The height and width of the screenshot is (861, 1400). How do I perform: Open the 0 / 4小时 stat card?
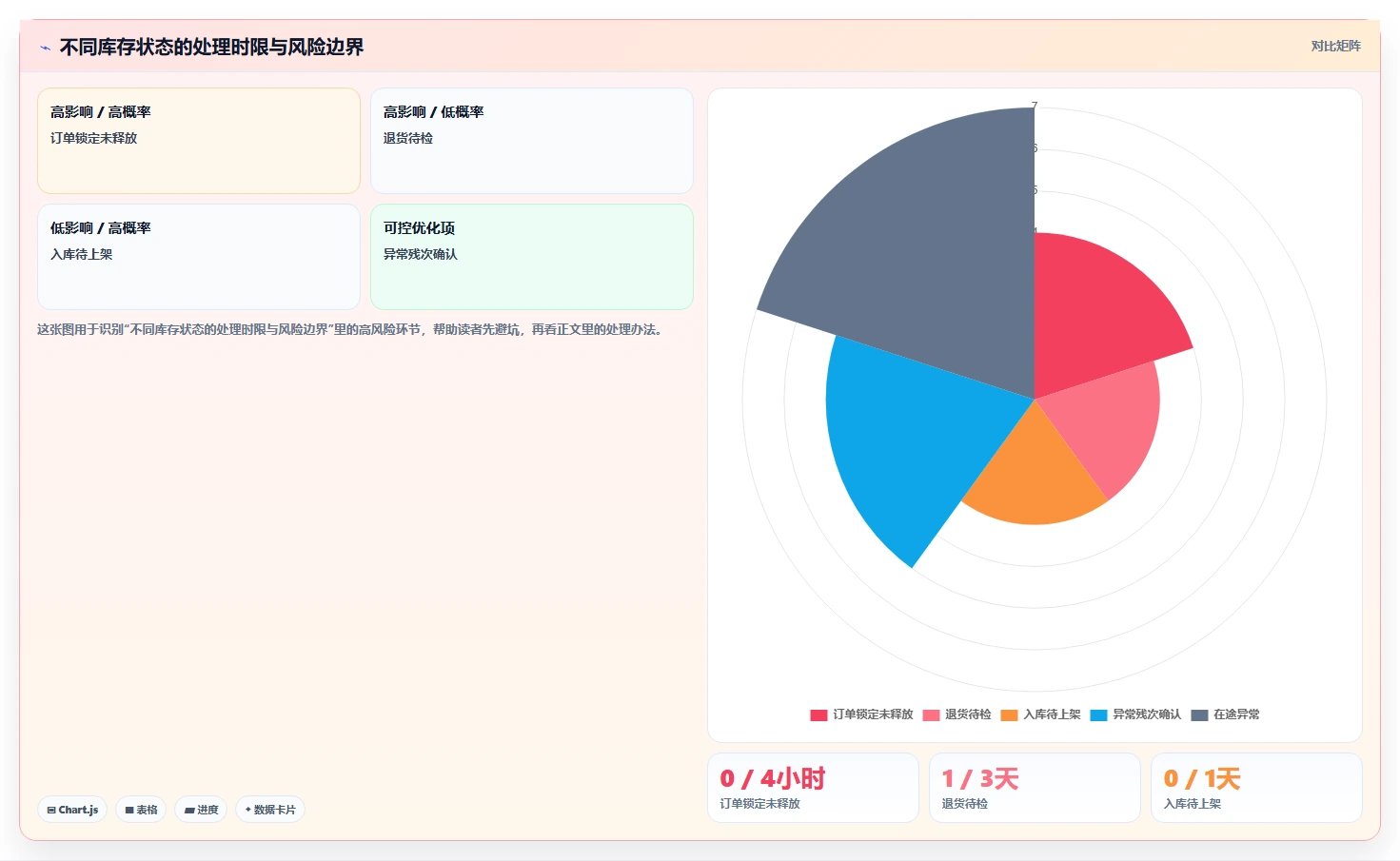(813, 788)
